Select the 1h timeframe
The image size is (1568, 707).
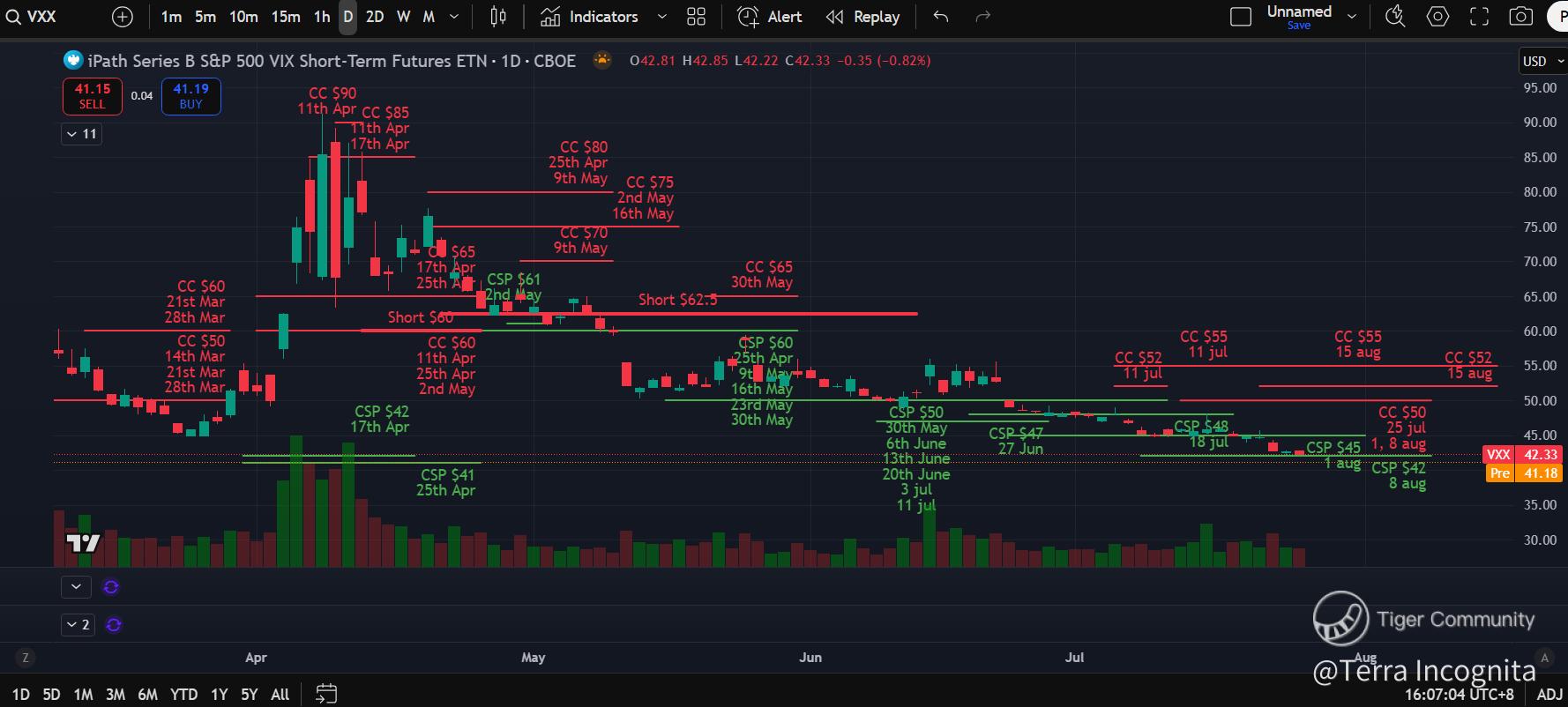click(322, 17)
